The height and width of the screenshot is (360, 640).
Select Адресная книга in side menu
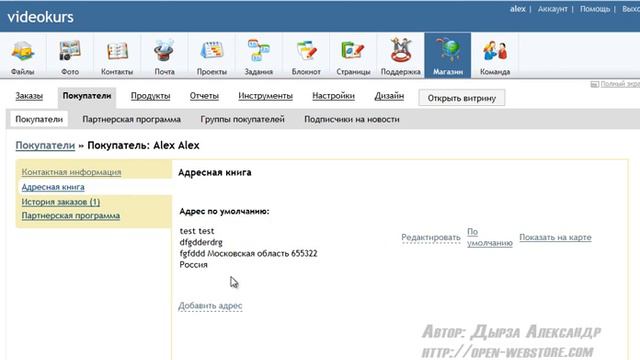pyautogui.click(x=53, y=187)
